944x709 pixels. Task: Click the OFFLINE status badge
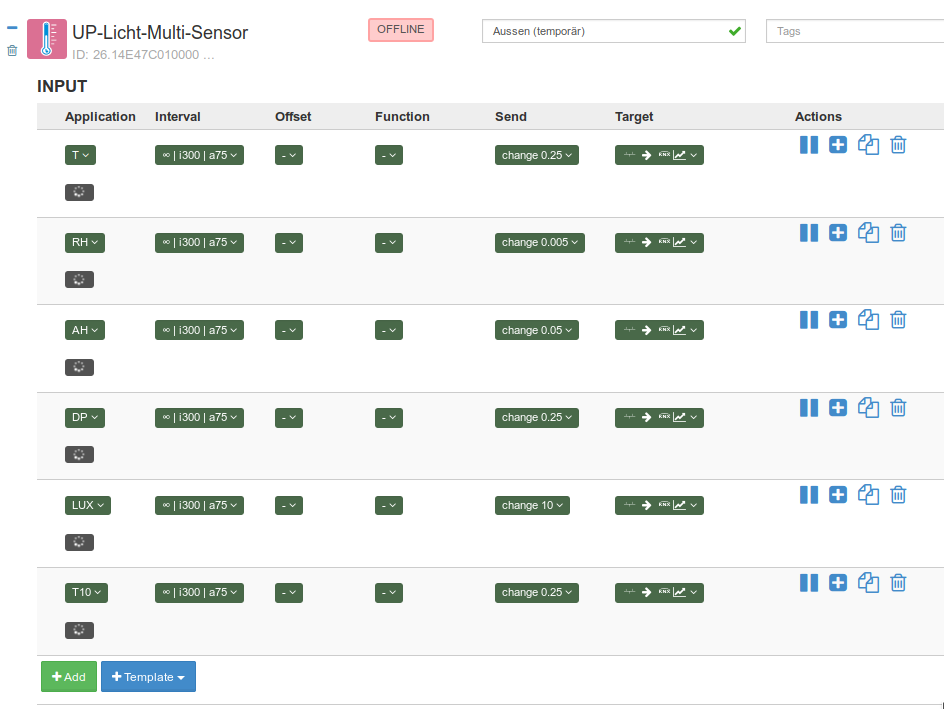tap(401, 29)
